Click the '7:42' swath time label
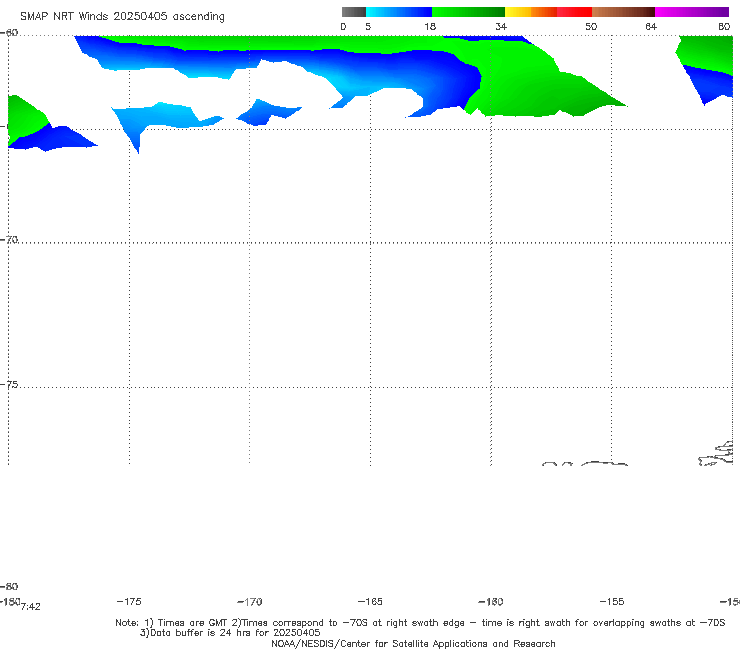 pos(31,607)
